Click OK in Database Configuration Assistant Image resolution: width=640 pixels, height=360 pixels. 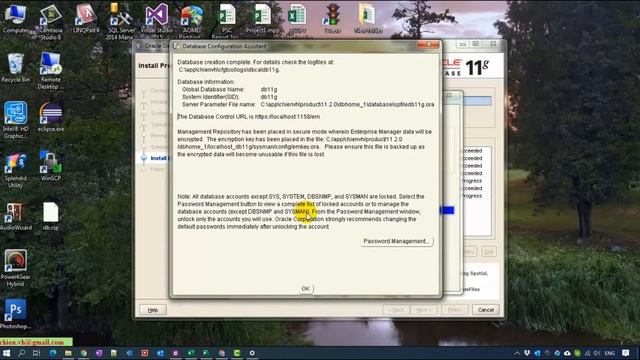[305, 289]
